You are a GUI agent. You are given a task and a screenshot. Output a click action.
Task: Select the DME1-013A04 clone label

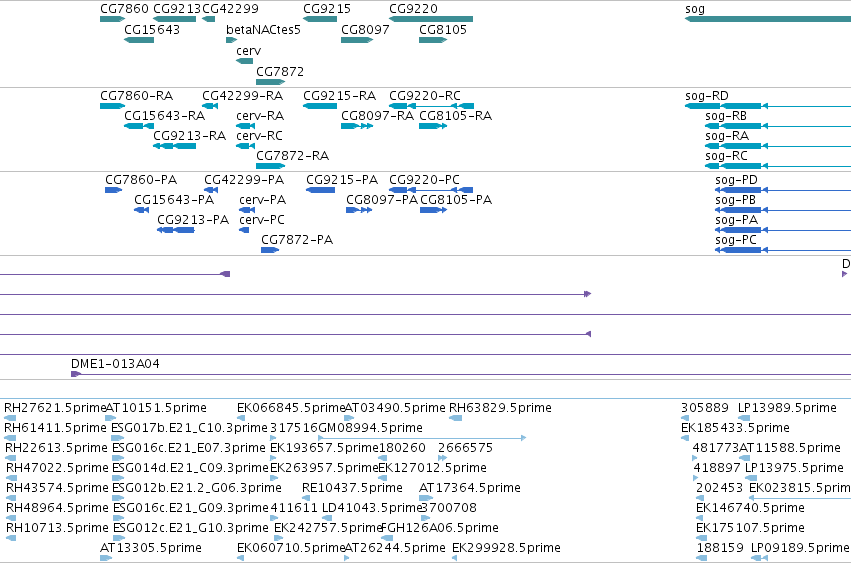[116, 364]
